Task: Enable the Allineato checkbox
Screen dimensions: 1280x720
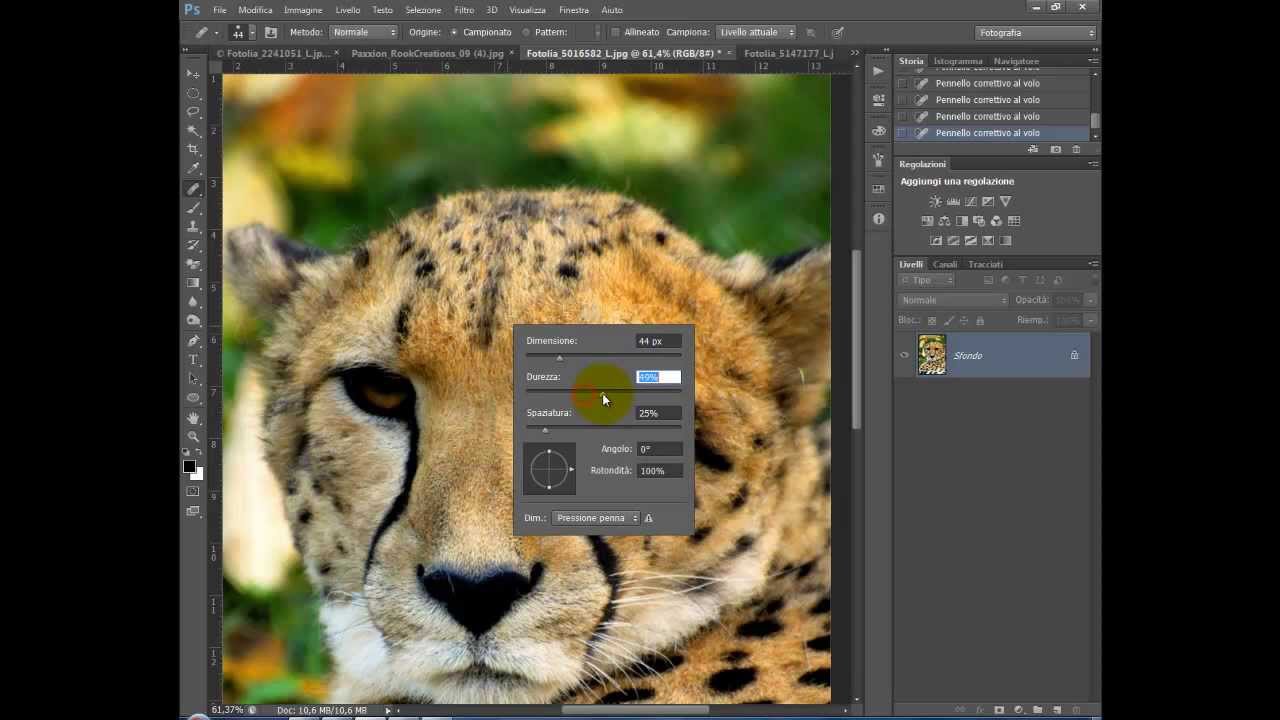Action: click(615, 32)
